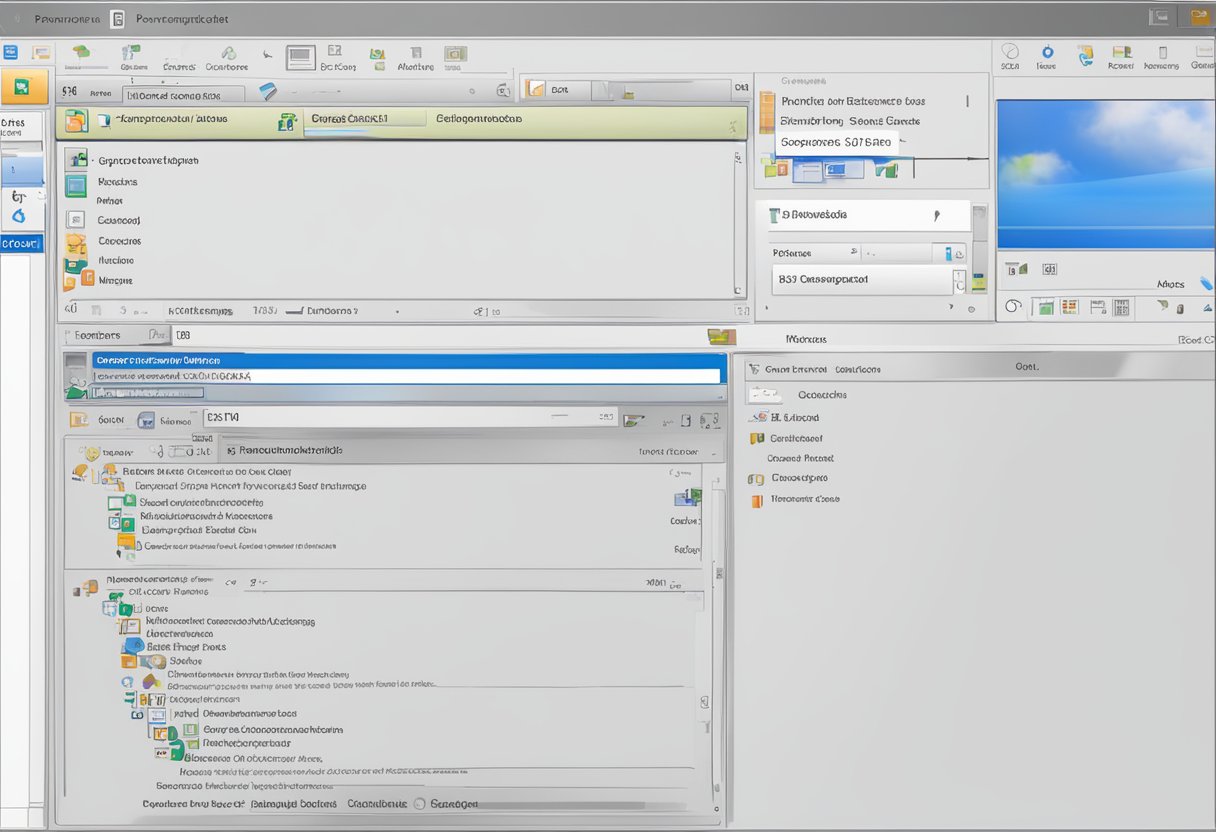Switch to the Greres Crack tab
Screen dimensions: 1216x832
348,119
